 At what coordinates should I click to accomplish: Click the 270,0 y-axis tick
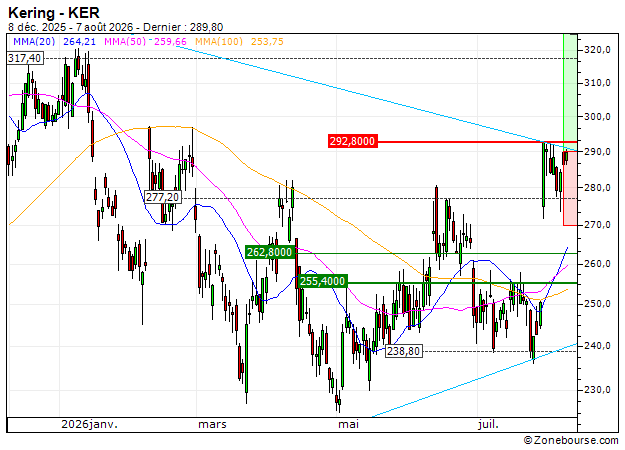(597, 225)
